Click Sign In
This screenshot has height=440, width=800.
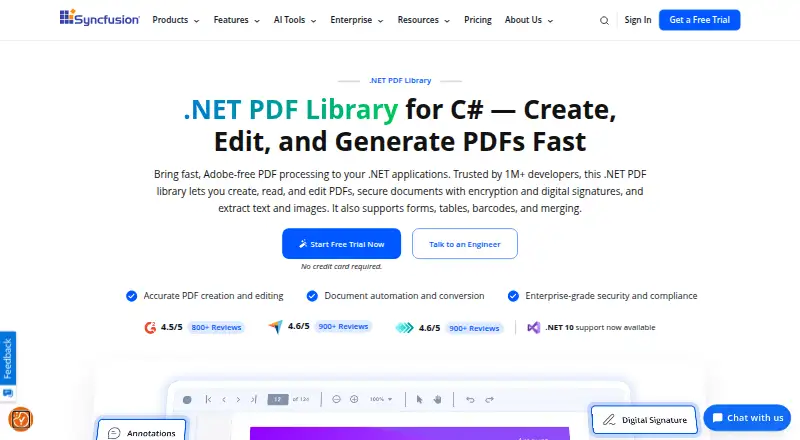(x=638, y=20)
